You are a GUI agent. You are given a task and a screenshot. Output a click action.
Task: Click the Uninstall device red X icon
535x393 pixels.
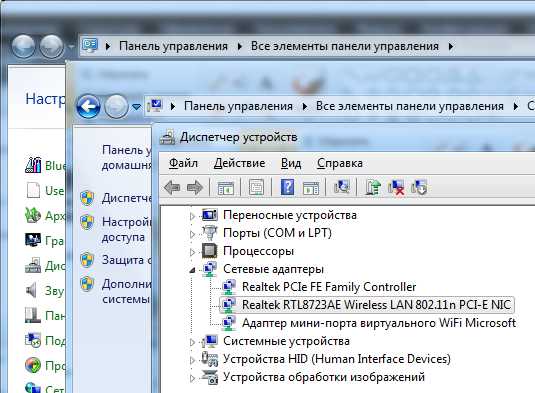click(396, 187)
